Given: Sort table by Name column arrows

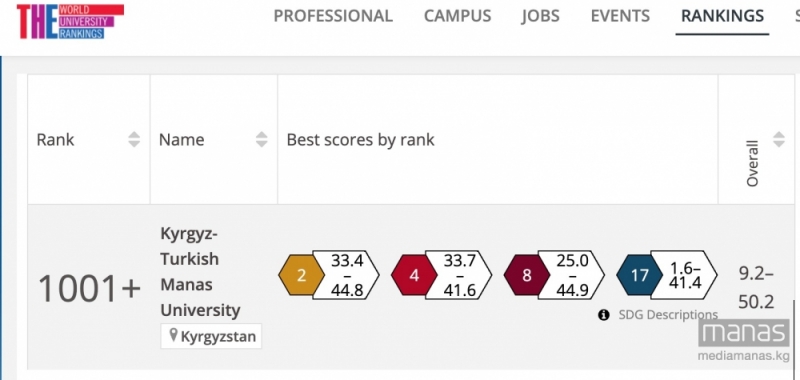Looking at the screenshot, I should click(x=261, y=139).
